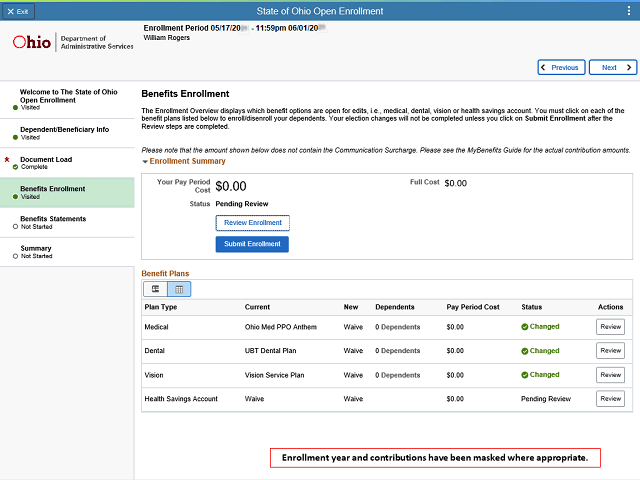Image resolution: width=640 pixels, height=480 pixels.
Task: Exit the Open Enrollment page
Action: click(x=18, y=11)
